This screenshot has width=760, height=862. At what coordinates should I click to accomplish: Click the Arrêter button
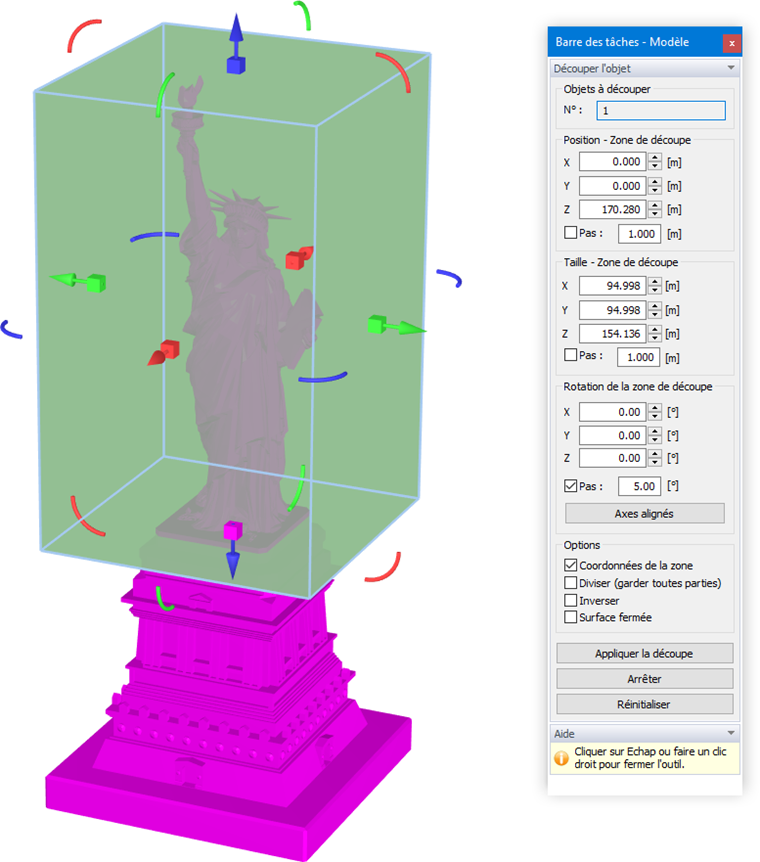(x=645, y=679)
